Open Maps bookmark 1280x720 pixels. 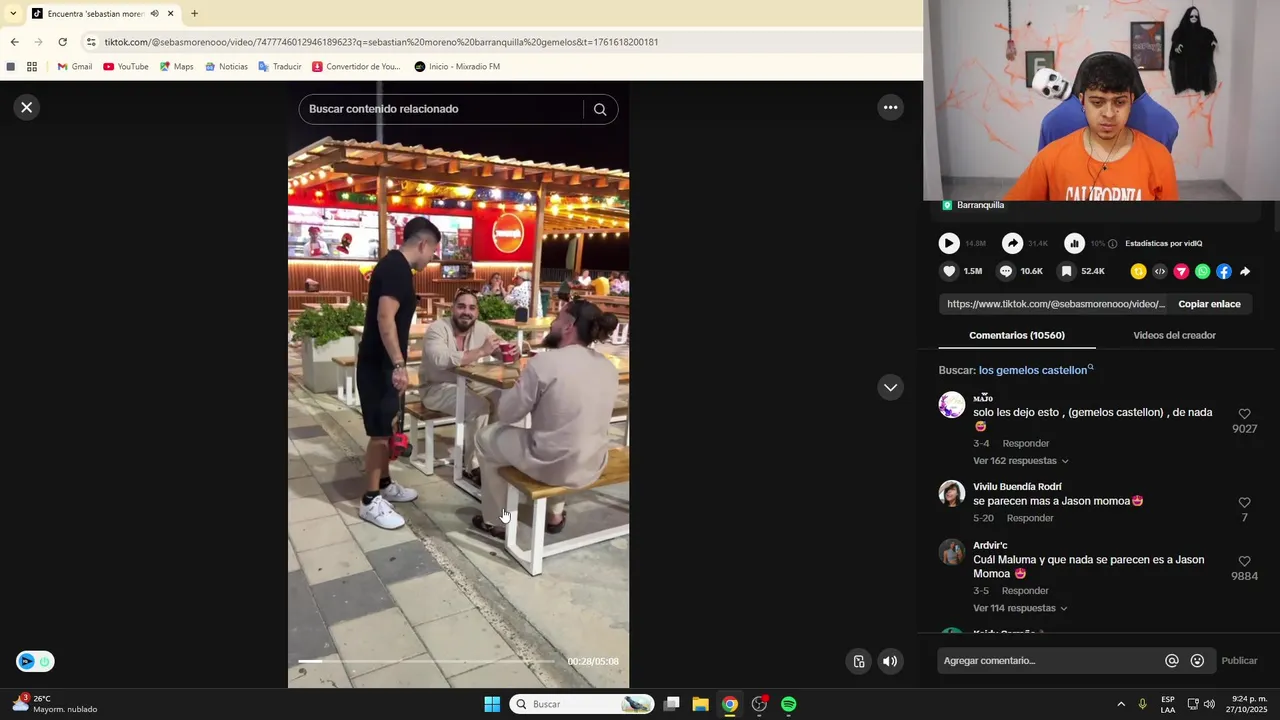point(177,67)
